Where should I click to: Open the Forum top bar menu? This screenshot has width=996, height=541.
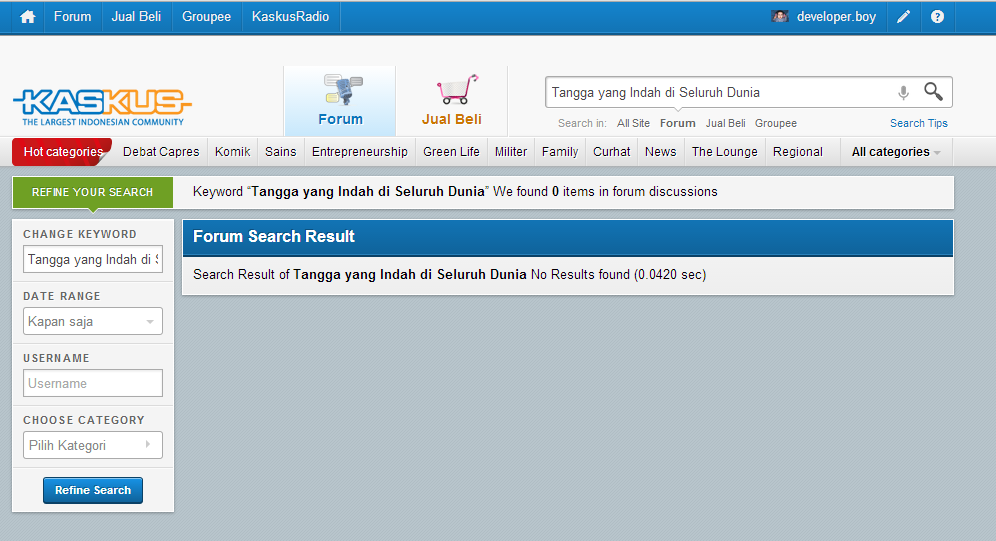(x=72, y=17)
